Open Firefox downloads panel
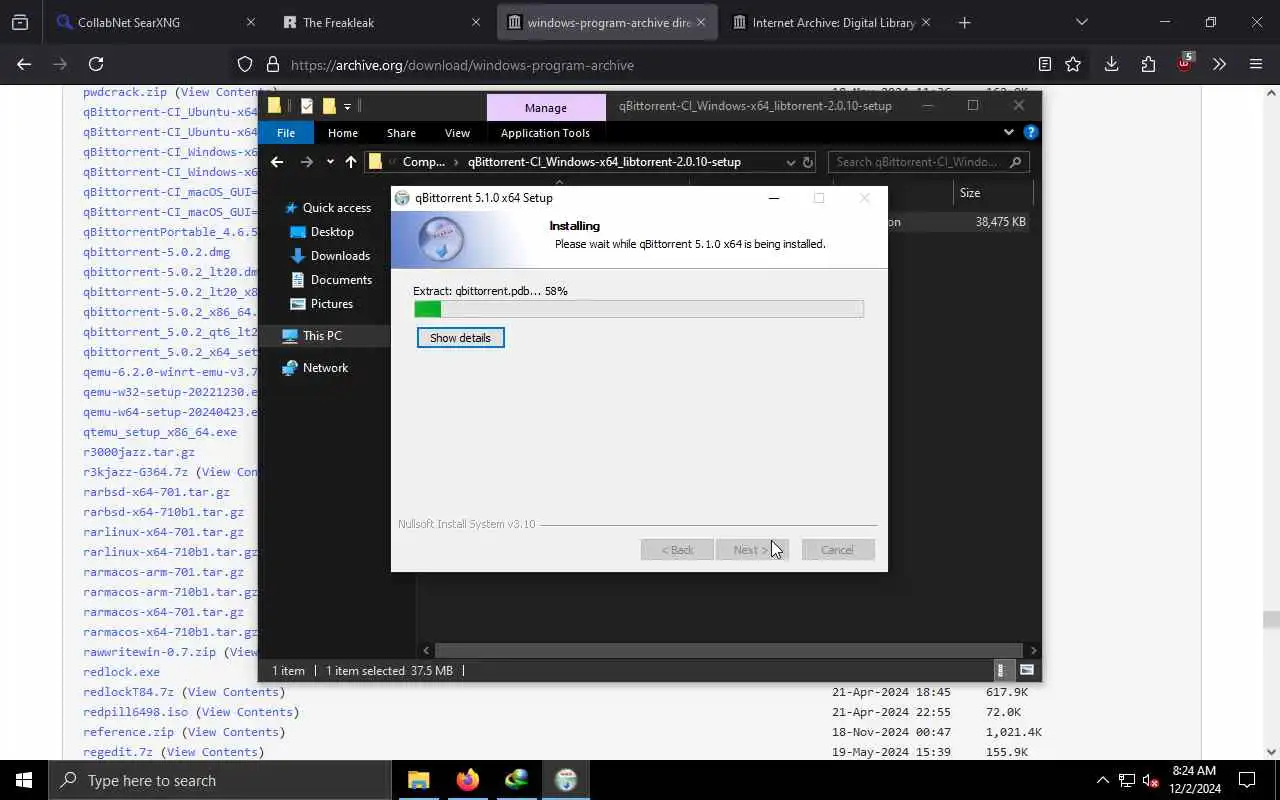This screenshot has width=1280, height=800. 1111,65
